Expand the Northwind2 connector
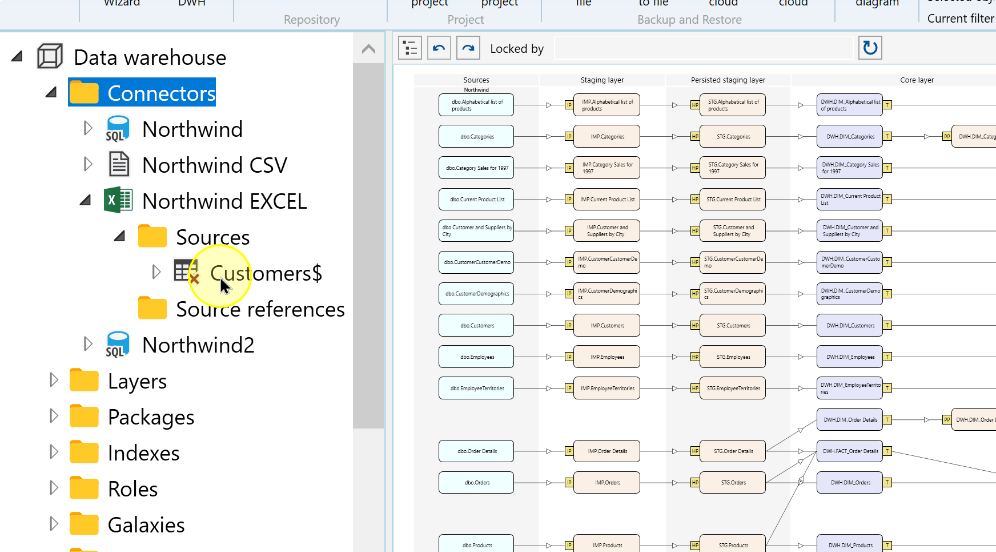Image resolution: width=996 pixels, height=552 pixels. pyautogui.click(x=88, y=344)
